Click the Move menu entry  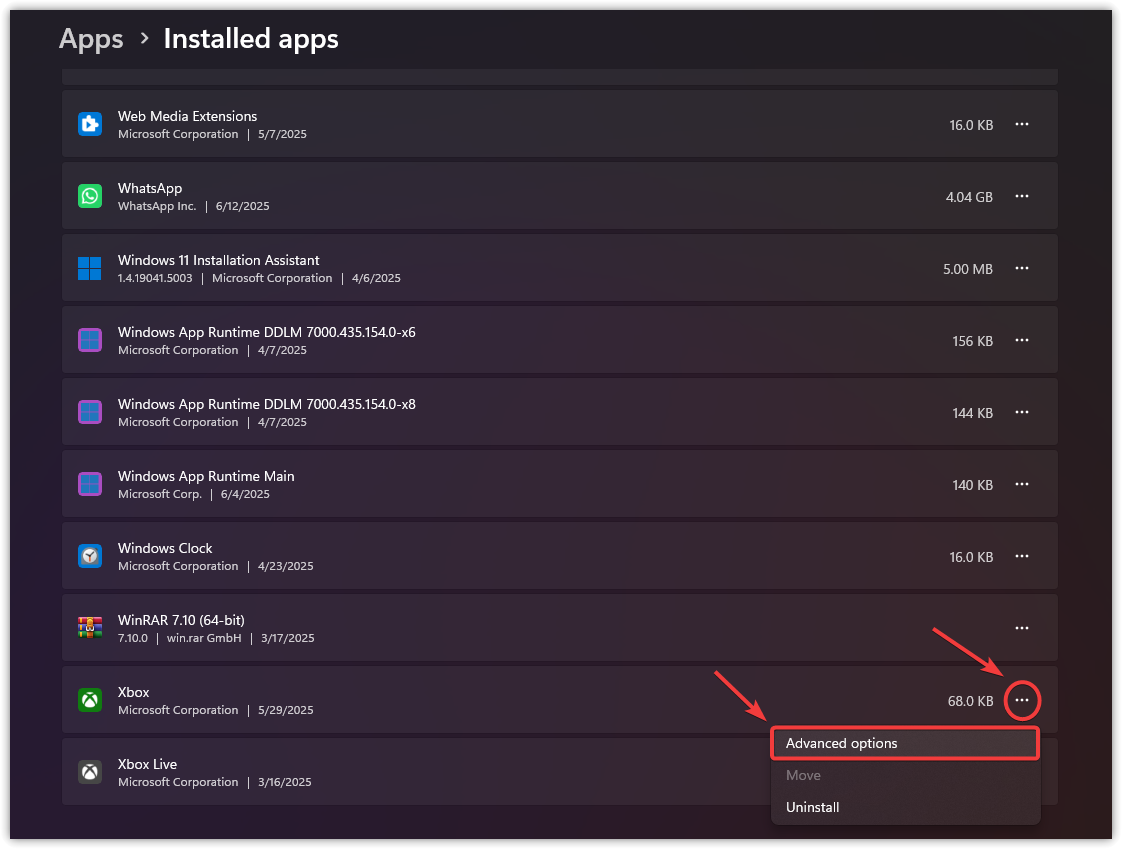803,775
